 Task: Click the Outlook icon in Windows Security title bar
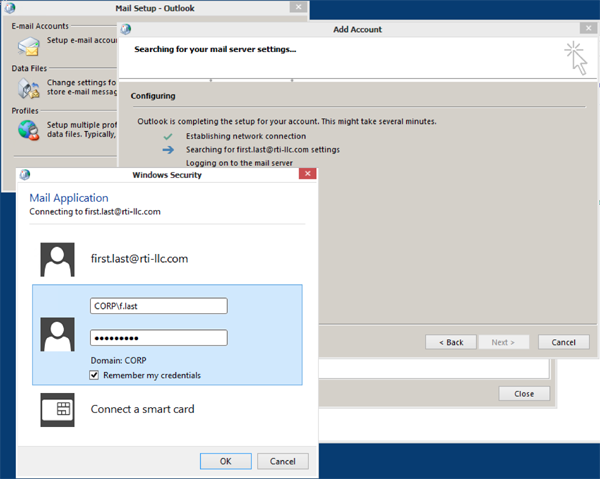[25, 174]
